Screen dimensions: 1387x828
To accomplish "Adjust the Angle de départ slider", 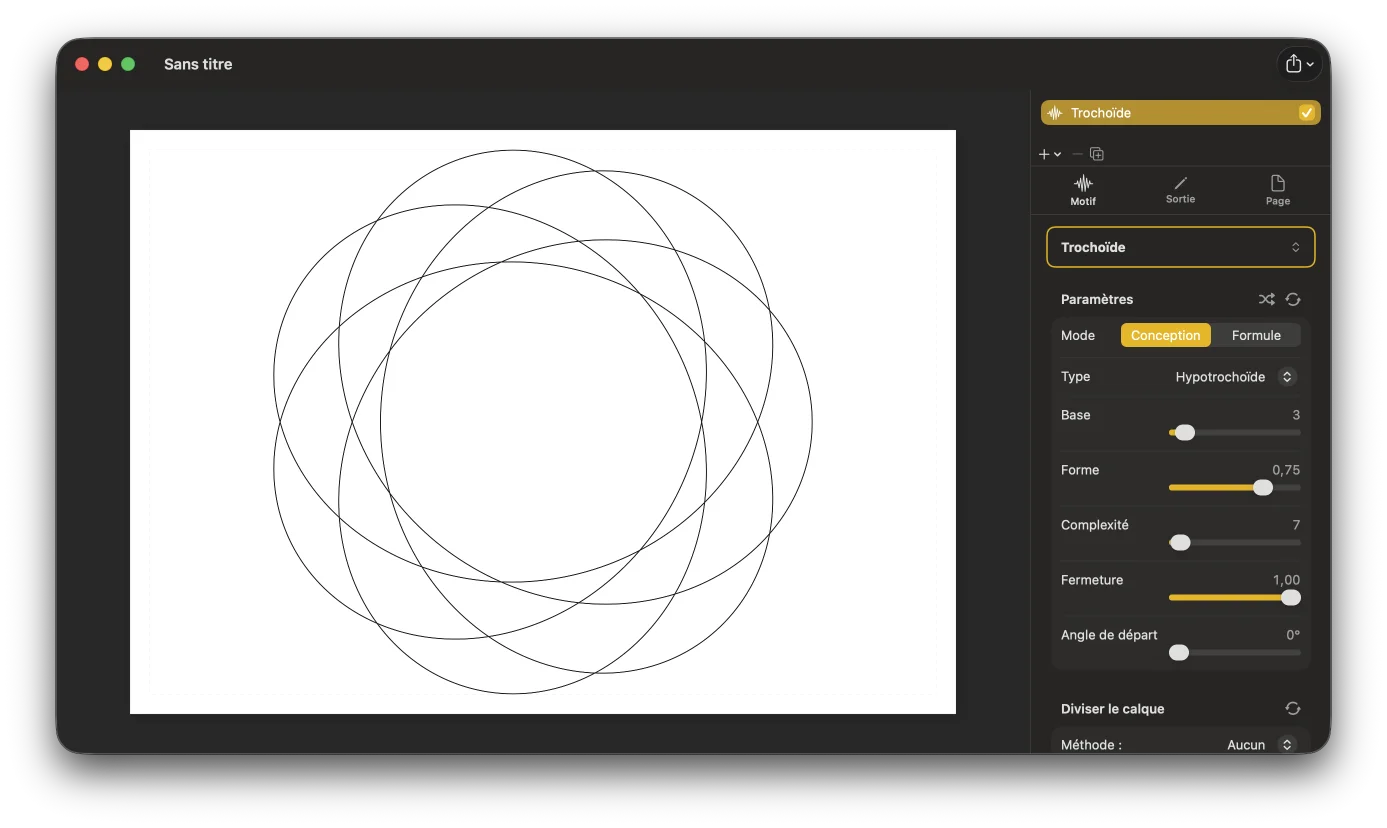I will click(1235, 653).
